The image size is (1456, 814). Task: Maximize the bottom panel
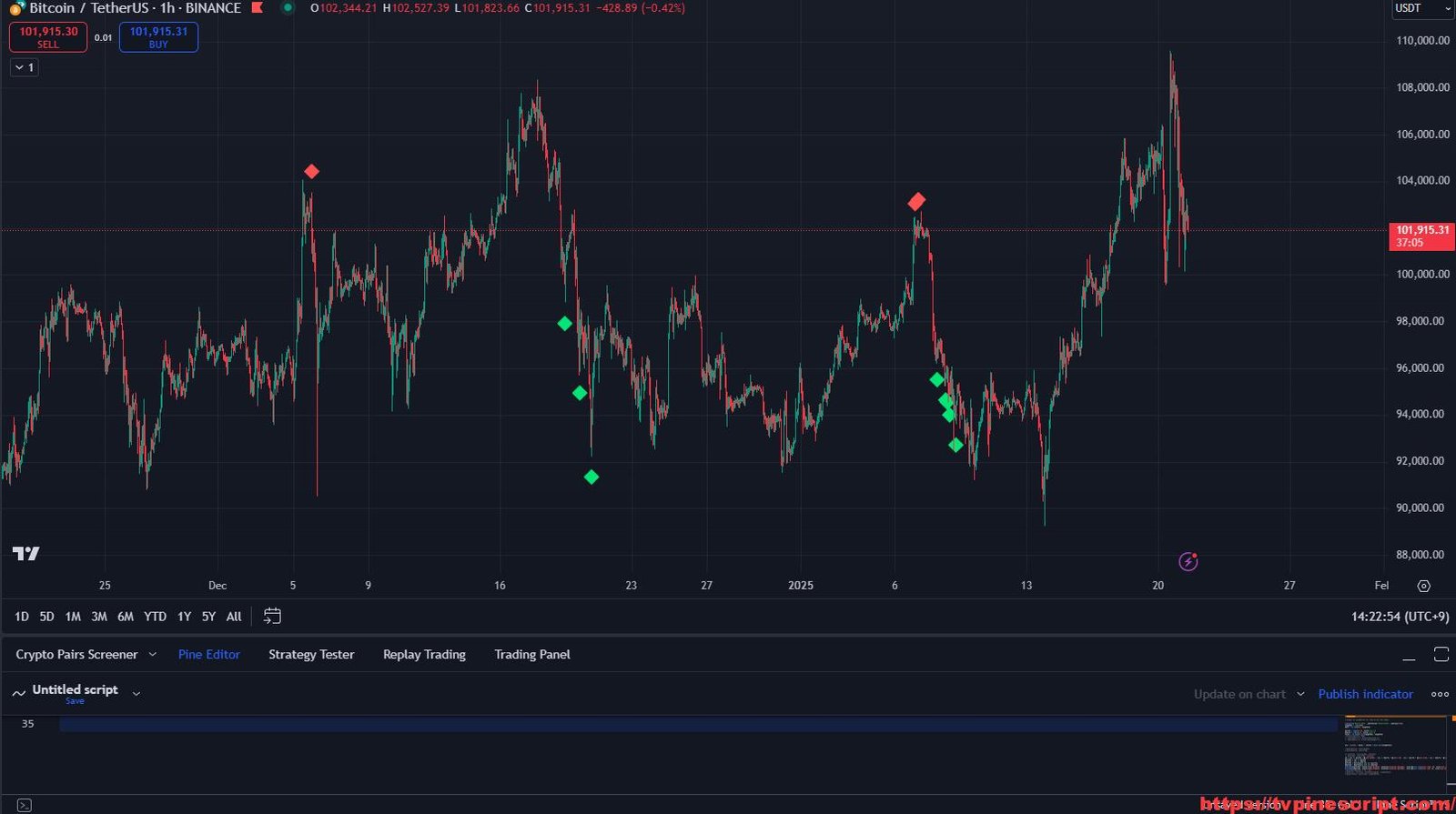coord(1441,655)
